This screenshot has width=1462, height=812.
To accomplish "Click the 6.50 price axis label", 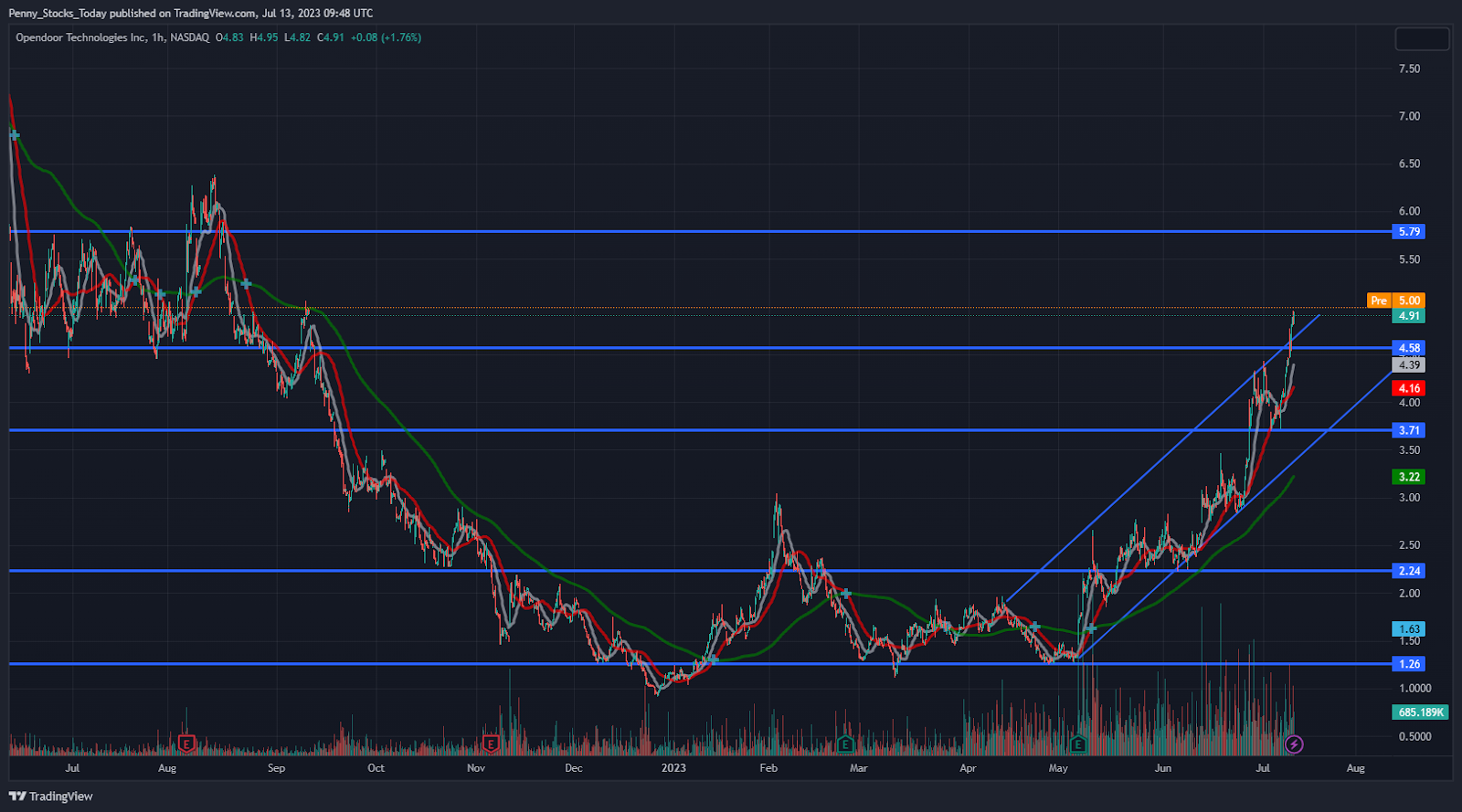I will [1409, 163].
